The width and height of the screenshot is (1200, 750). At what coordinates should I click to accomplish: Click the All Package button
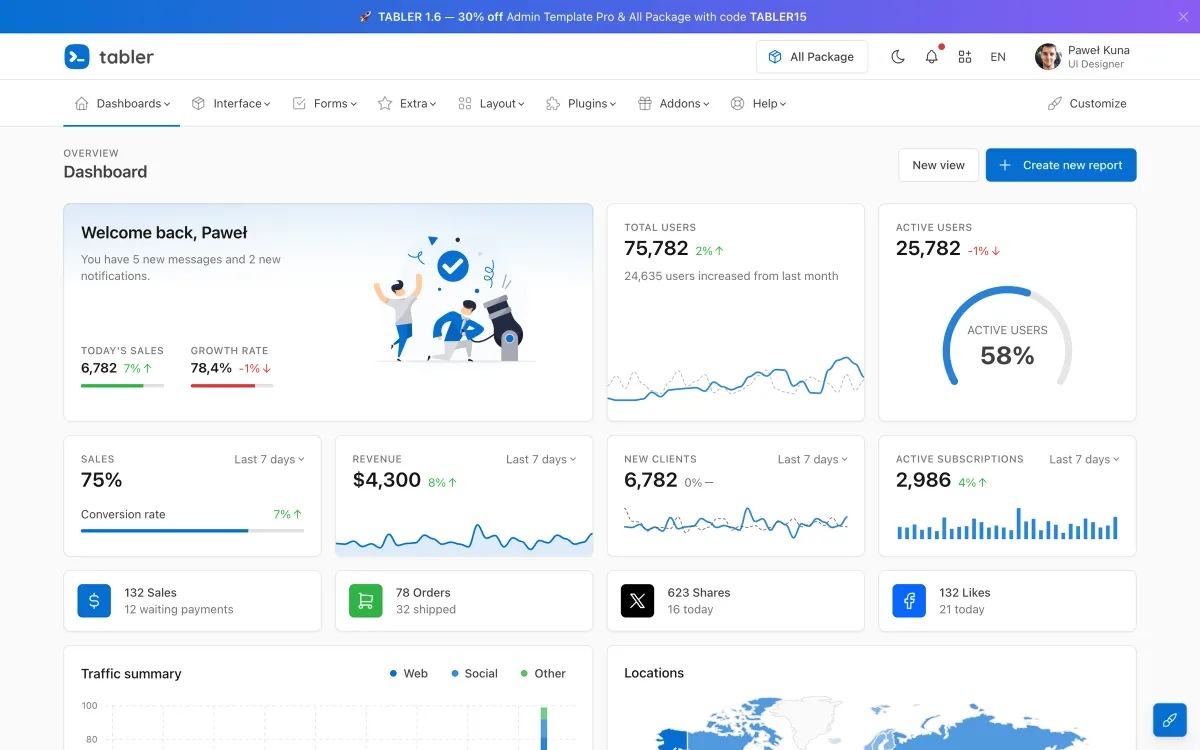coord(812,57)
